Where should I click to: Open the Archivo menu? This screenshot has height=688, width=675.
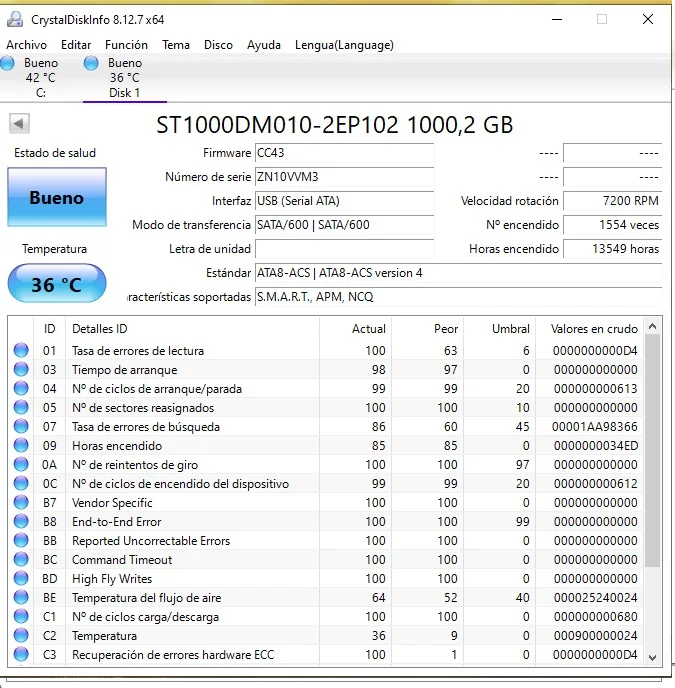coord(26,45)
